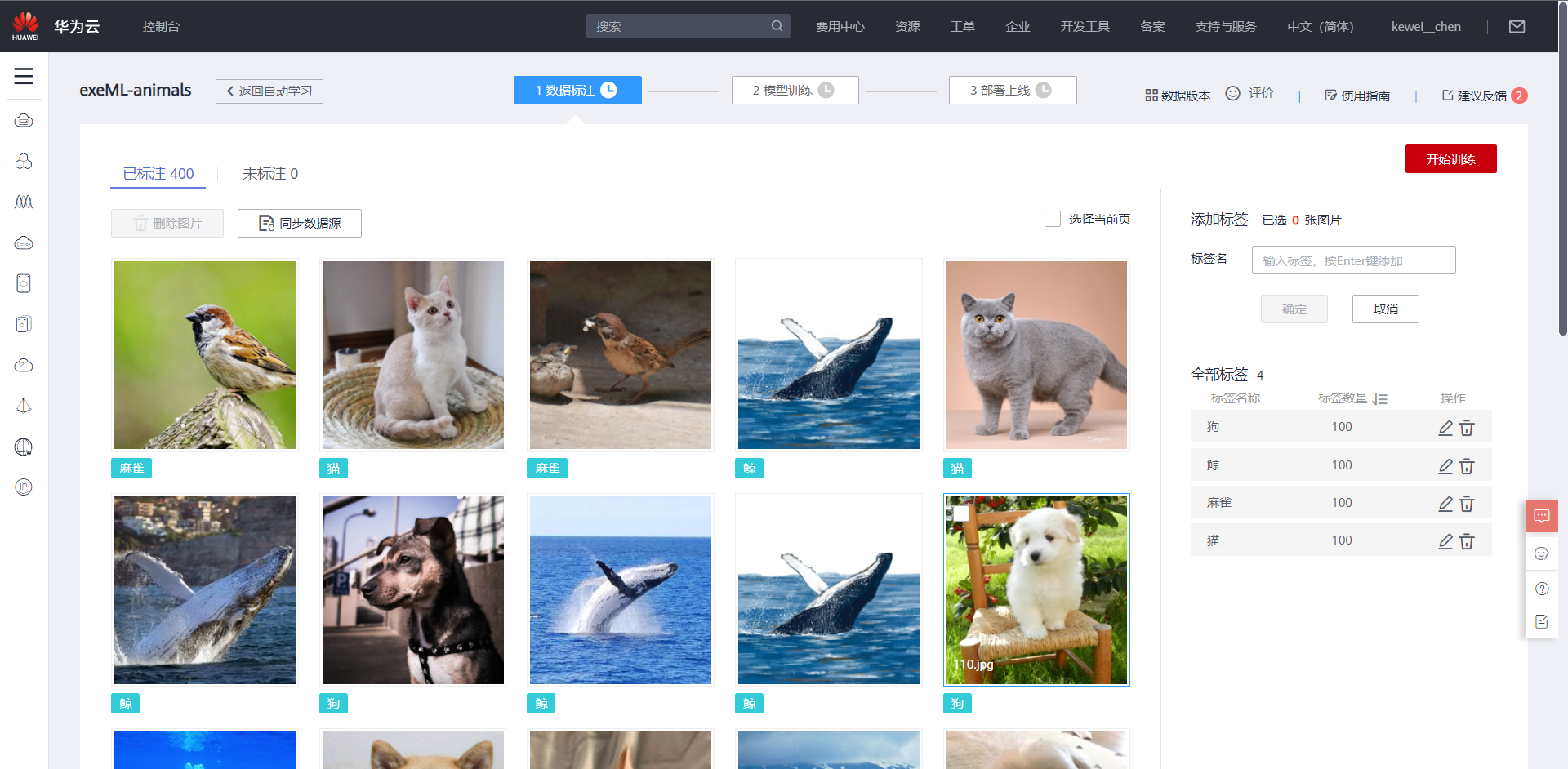Tick the checkbox on 110.jpg image

coord(961,513)
